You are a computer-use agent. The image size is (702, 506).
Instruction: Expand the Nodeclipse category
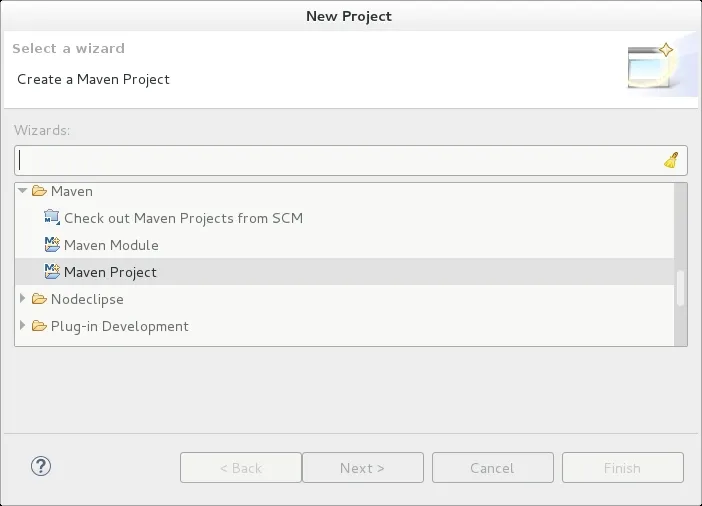[23, 298]
